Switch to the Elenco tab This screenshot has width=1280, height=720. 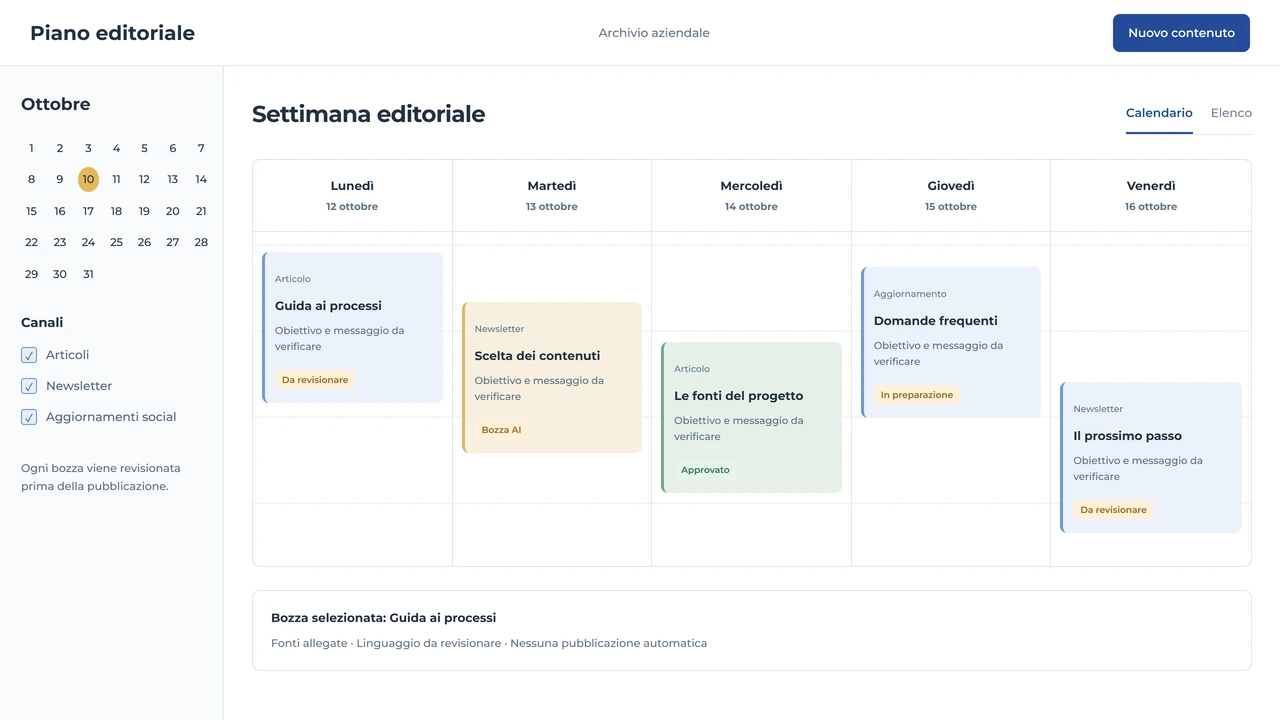tap(1231, 113)
